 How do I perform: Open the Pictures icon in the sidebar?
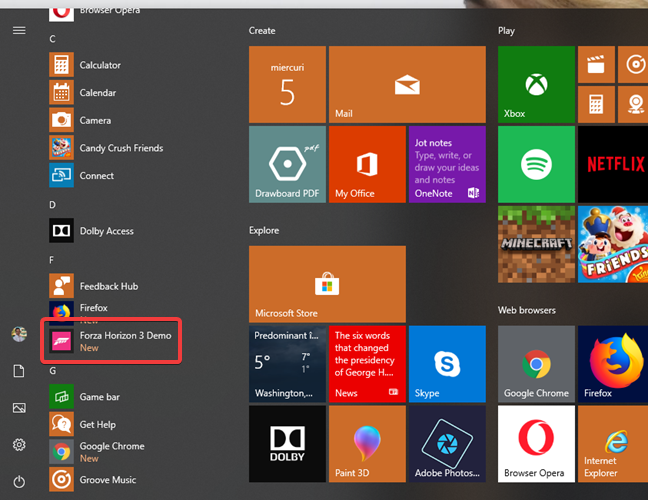tap(19, 408)
